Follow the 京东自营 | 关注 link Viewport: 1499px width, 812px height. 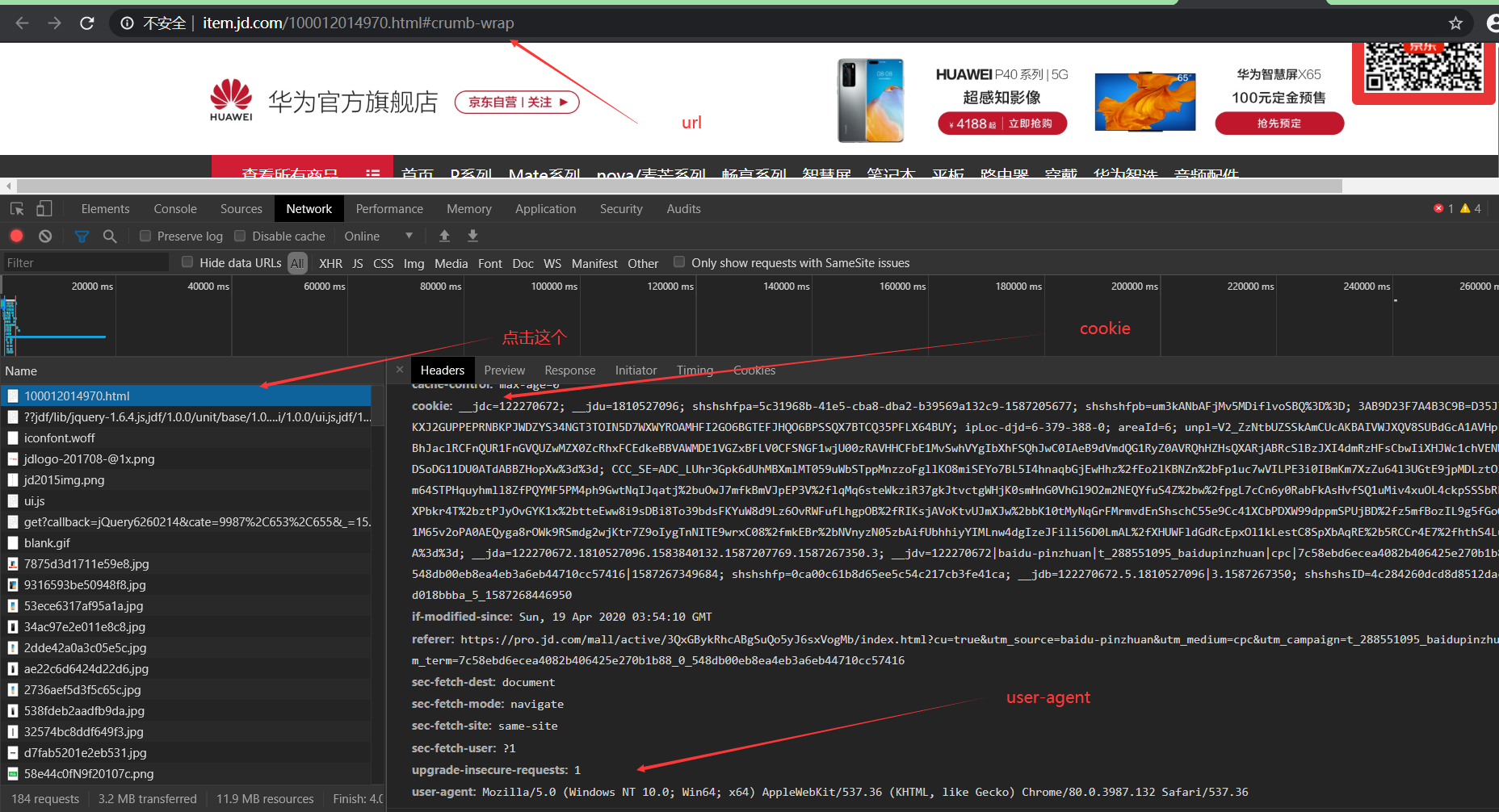[x=516, y=102]
